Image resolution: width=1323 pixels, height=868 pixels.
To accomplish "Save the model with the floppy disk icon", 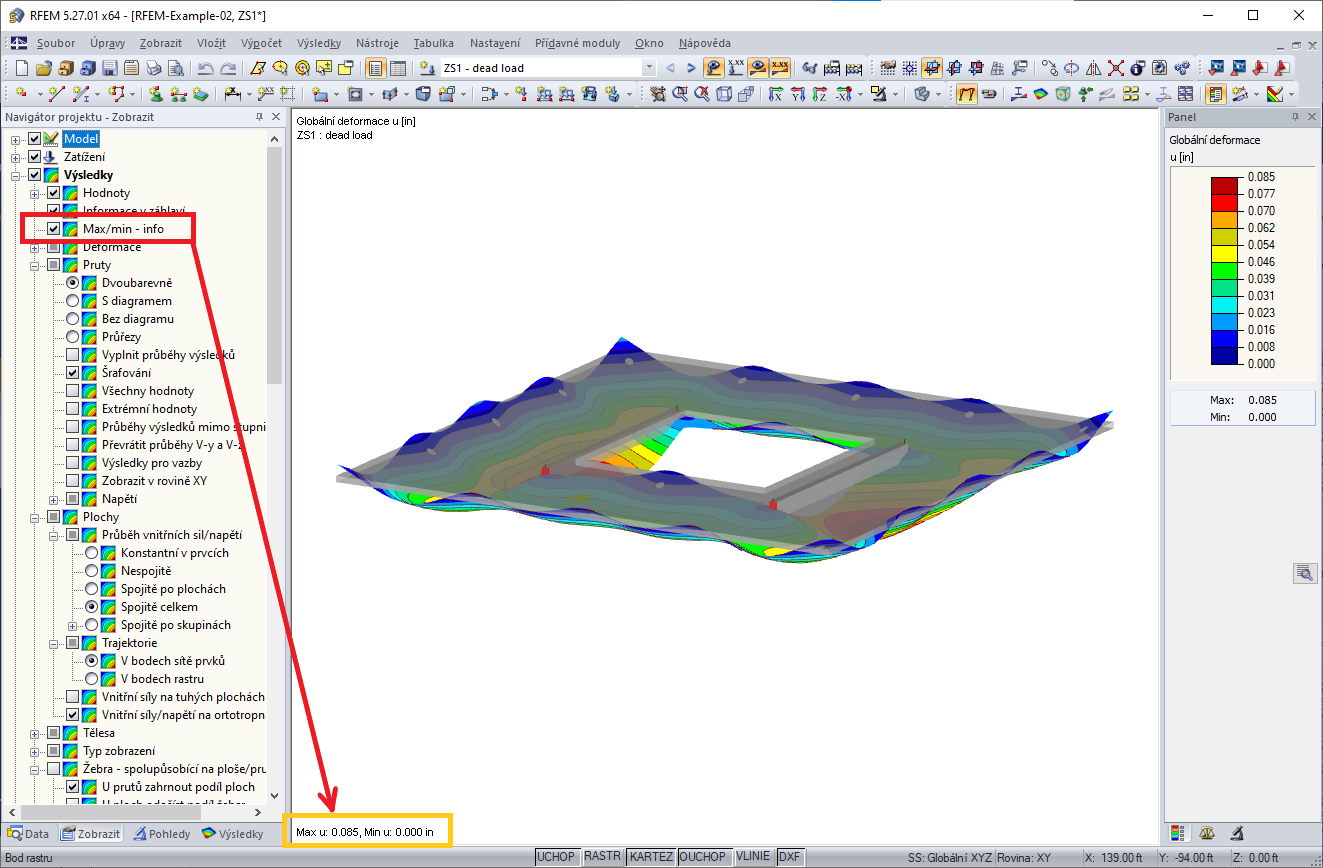I will point(109,68).
